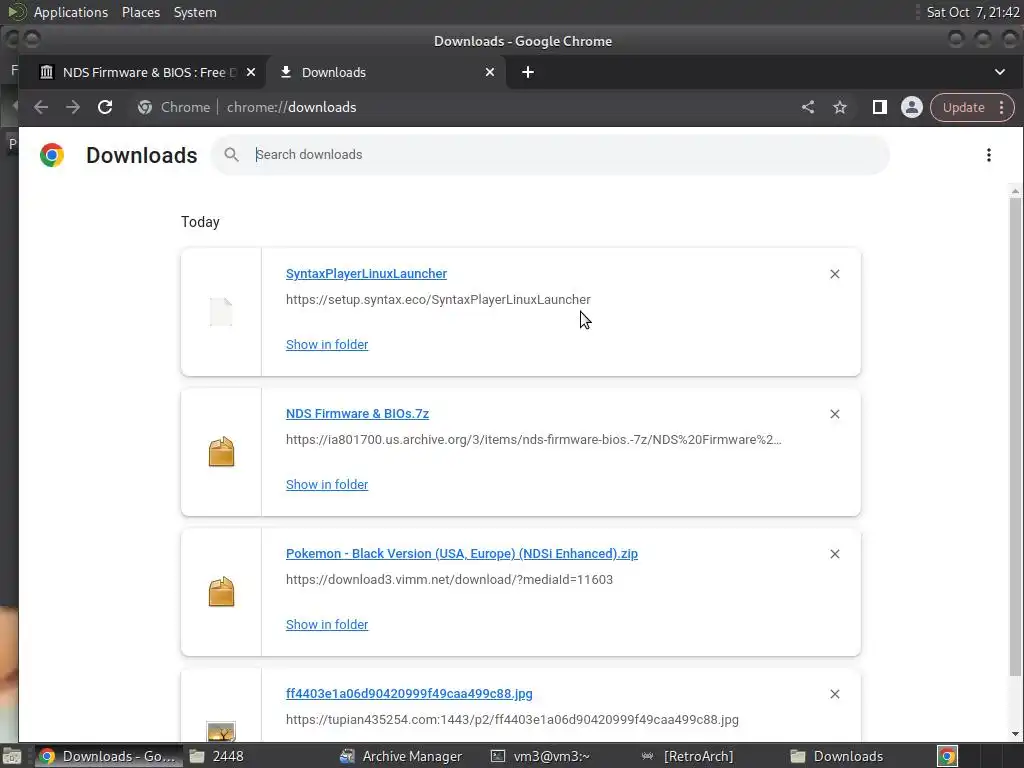Open the Chrome side panel icon

[x=880, y=107]
